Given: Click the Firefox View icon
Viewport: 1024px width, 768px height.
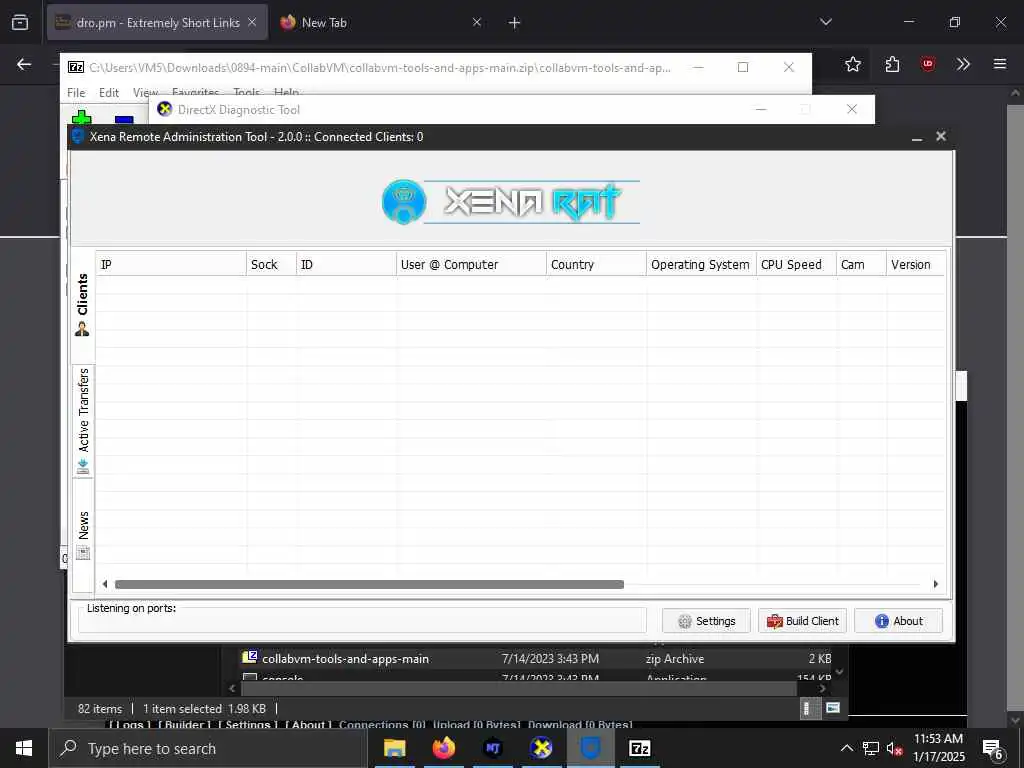Looking at the screenshot, I should click(20, 22).
